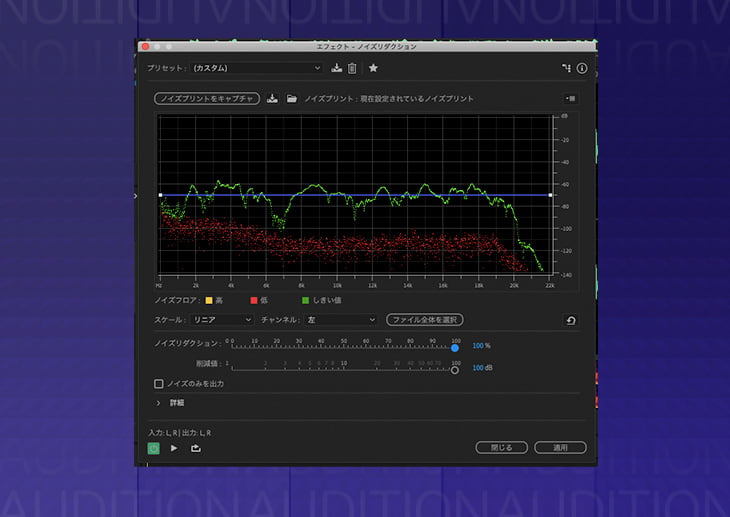The width and height of the screenshot is (730, 517).
Task: Toggle the green effect power button
Action: pos(153,448)
